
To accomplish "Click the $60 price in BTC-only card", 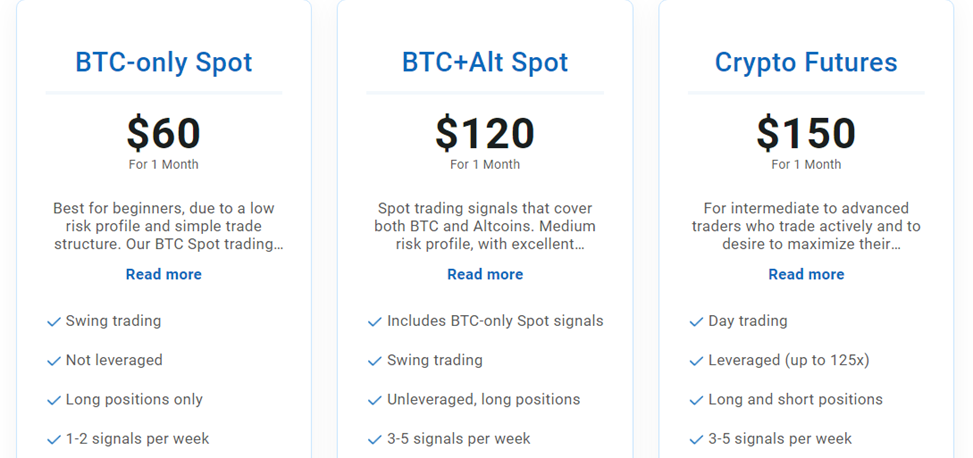I will [164, 133].
